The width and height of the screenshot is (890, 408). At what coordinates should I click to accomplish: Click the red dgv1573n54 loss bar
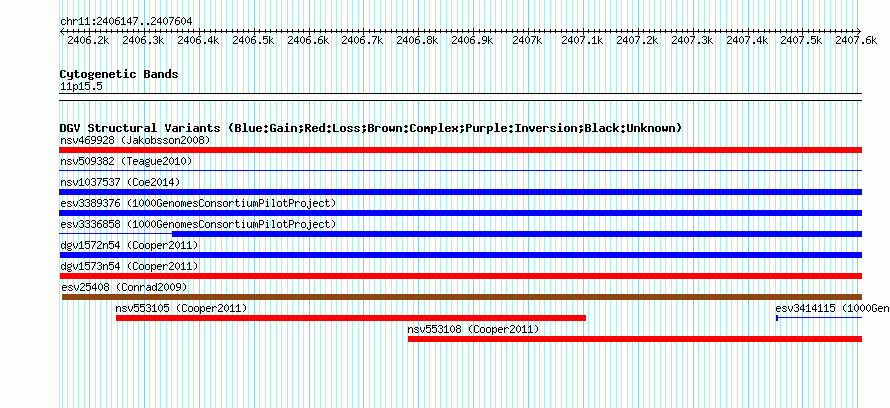[x=460, y=276]
